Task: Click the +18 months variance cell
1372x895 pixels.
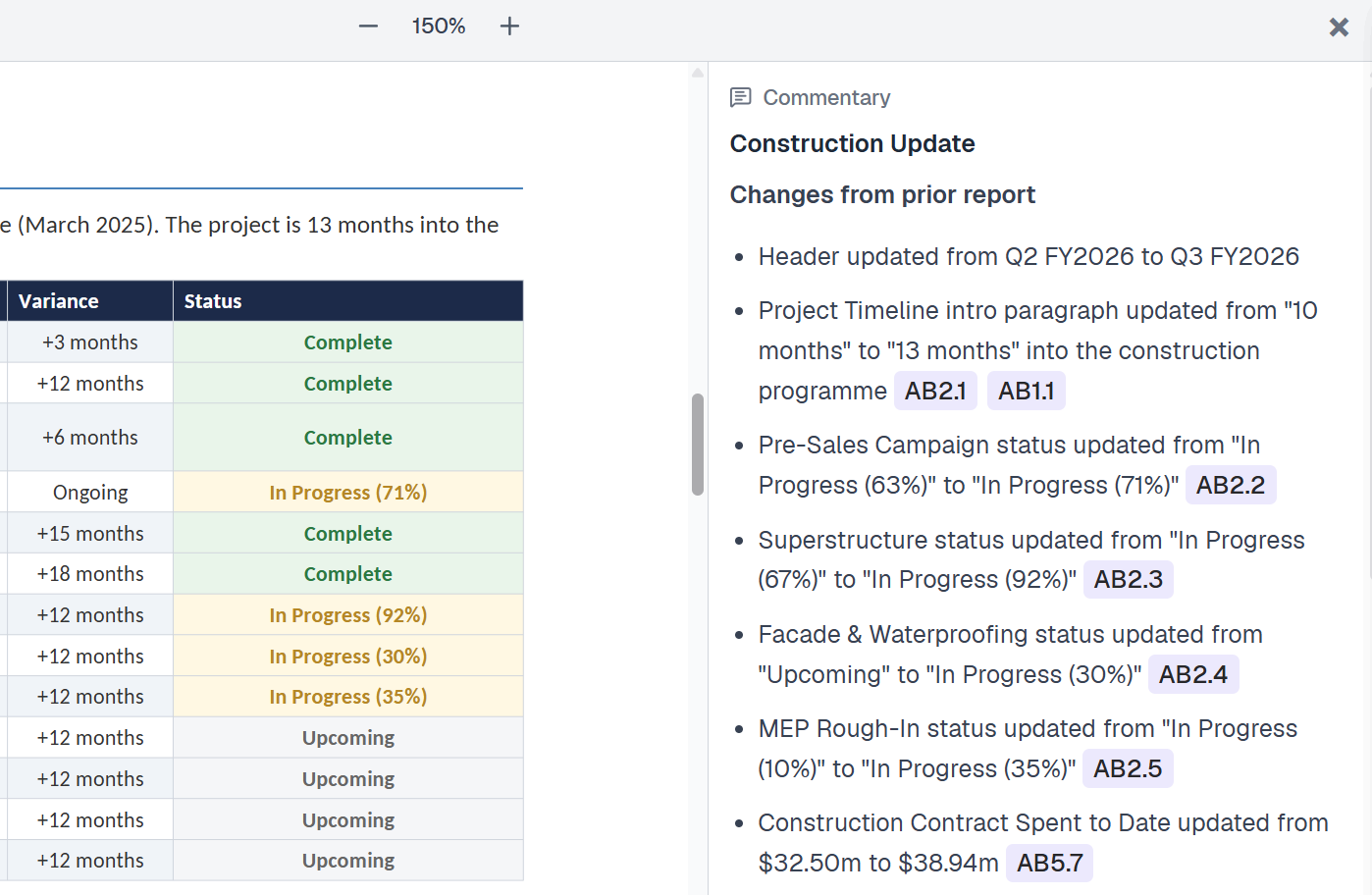Action: click(x=89, y=574)
